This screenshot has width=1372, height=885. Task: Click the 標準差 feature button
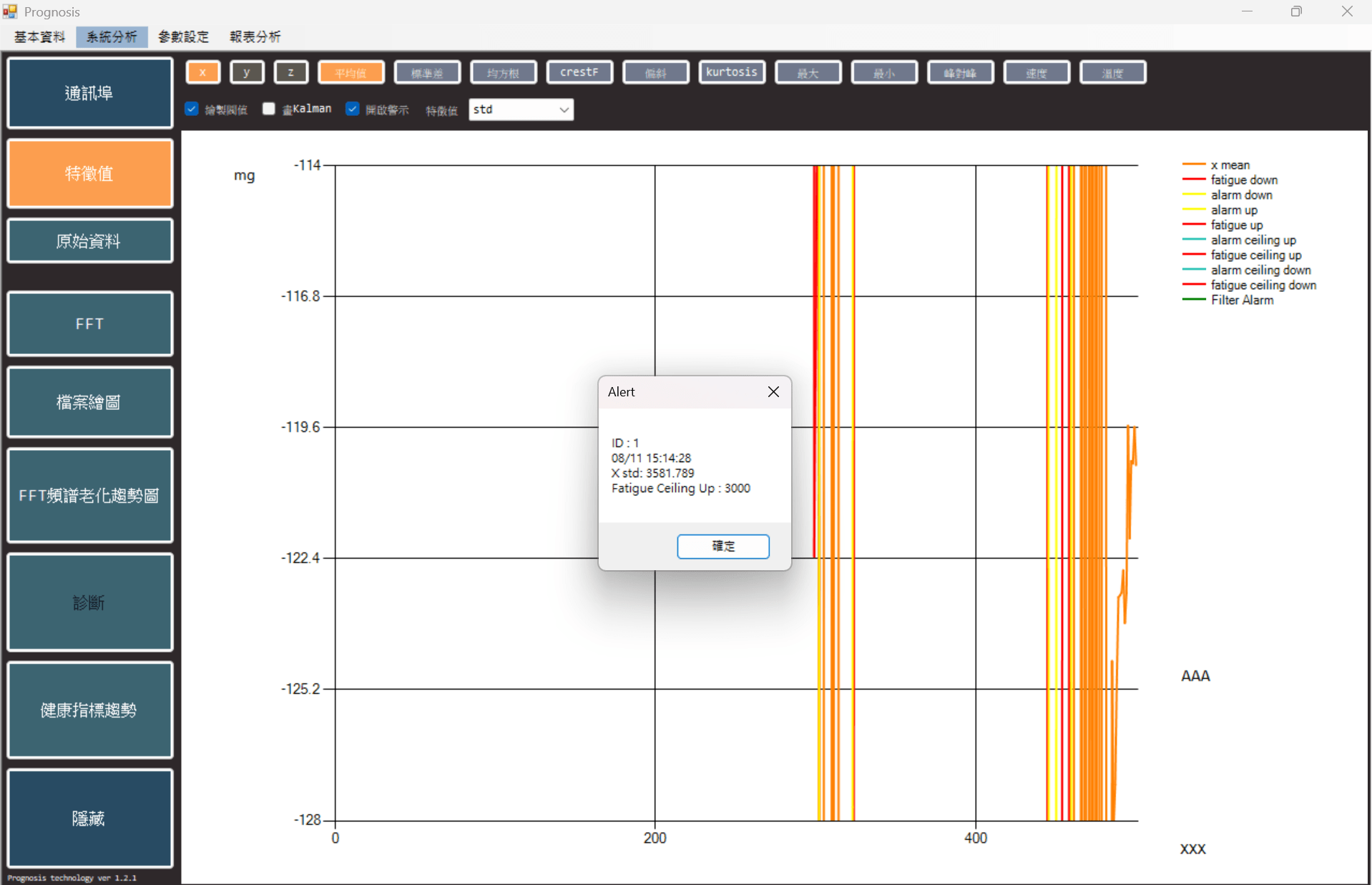pos(427,72)
